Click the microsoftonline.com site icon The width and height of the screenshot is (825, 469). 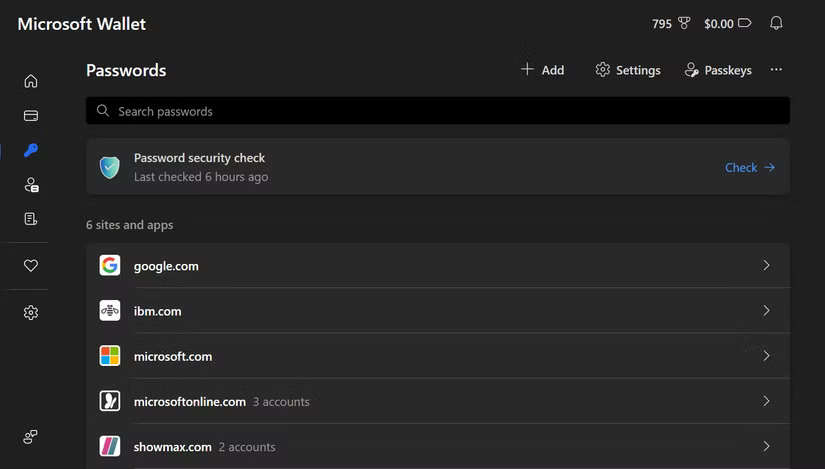click(109, 401)
